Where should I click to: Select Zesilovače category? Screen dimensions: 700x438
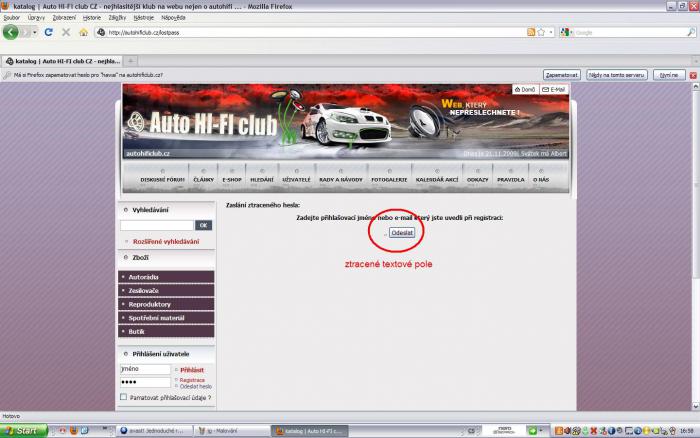(x=166, y=291)
